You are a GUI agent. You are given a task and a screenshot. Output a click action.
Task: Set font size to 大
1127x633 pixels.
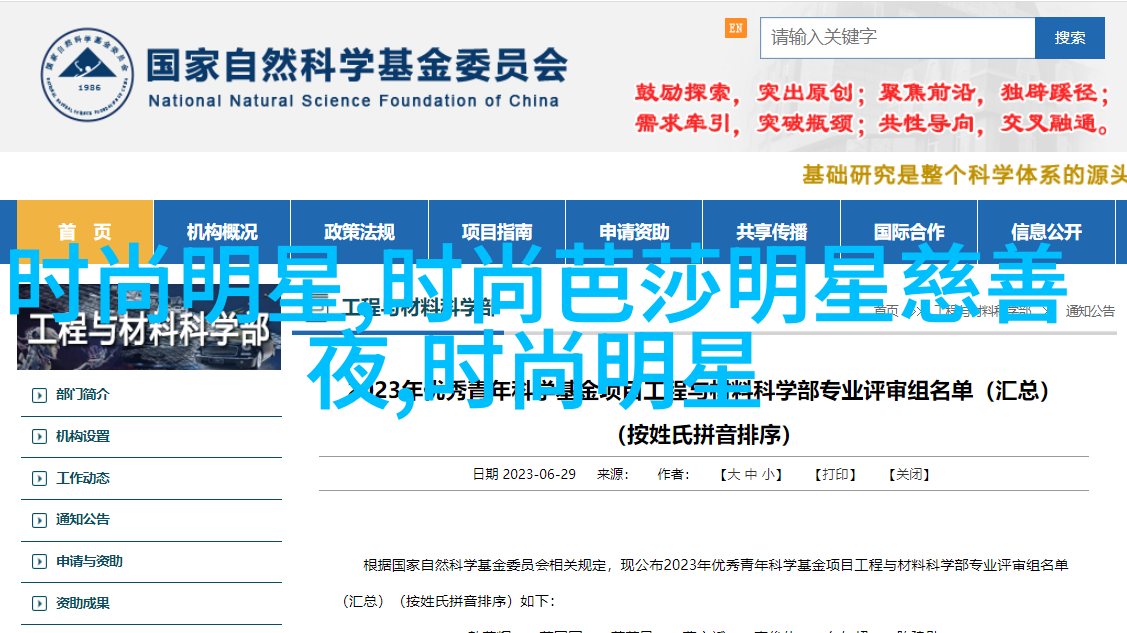click(733, 474)
